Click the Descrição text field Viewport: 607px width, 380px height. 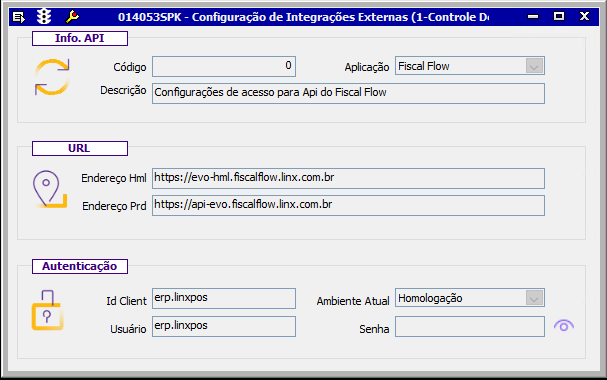click(x=348, y=93)
